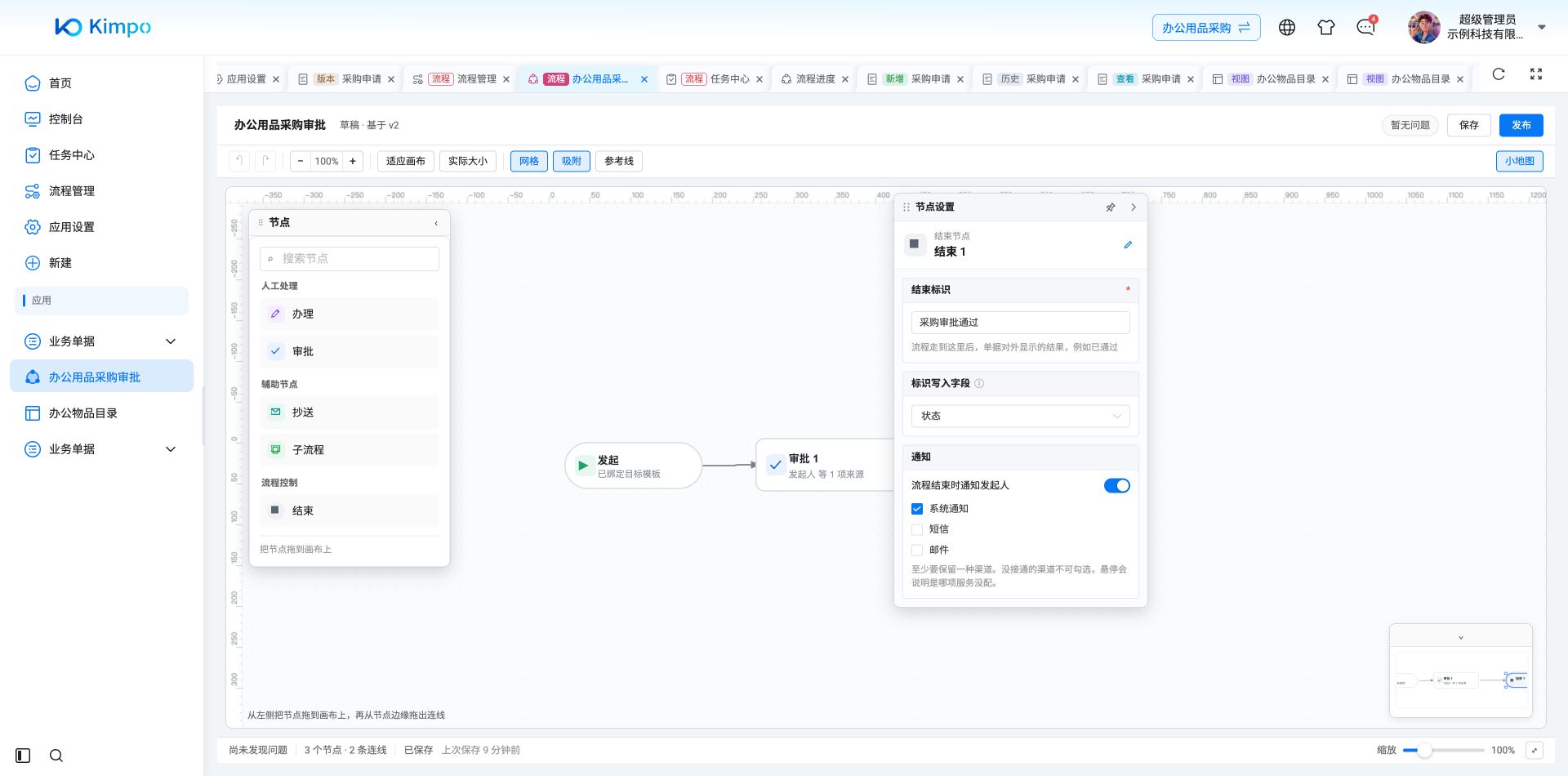Click the refresh icon near tabs

(x=1499, y=74)
